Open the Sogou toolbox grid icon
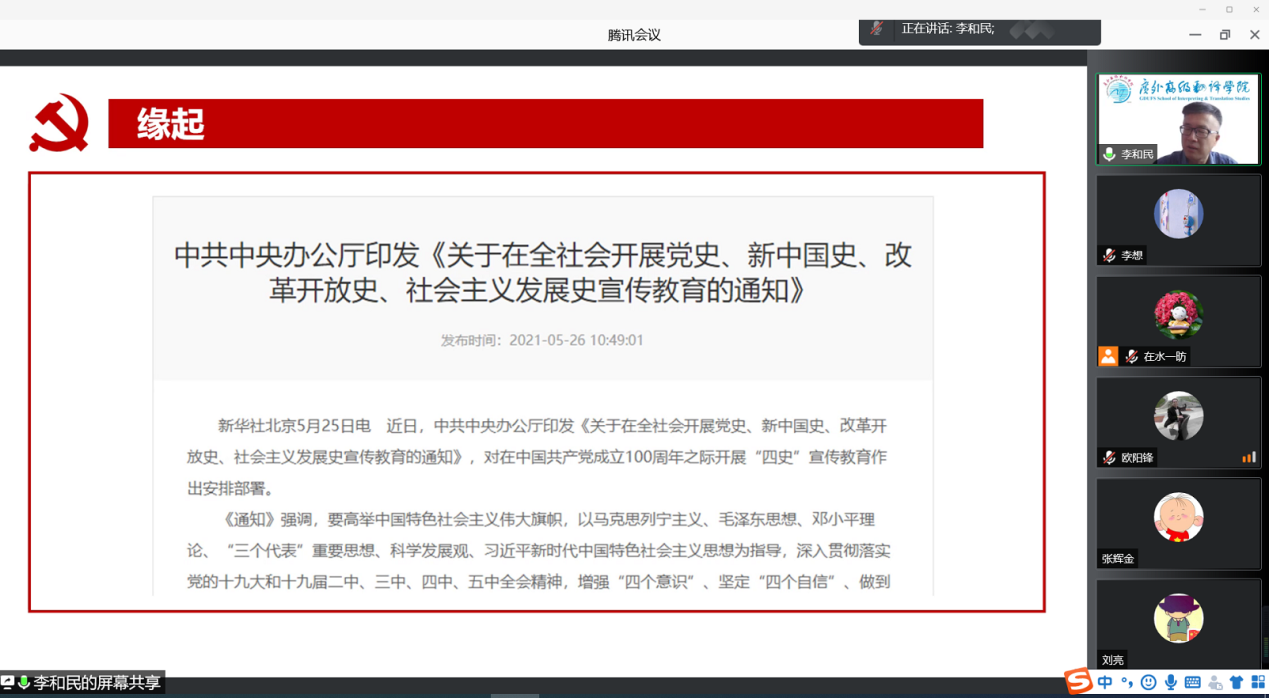1269x698 pixels. pyautogui.click(x=1258, y=683)
